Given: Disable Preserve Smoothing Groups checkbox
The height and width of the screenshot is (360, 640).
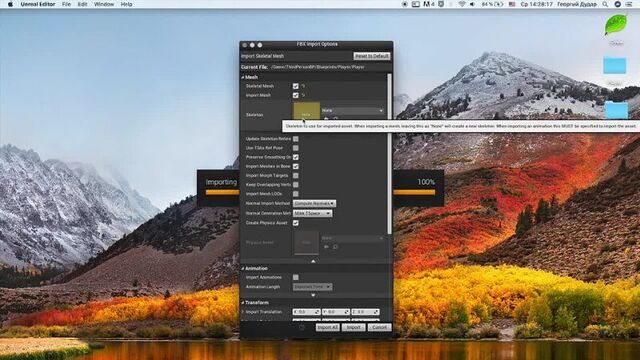Looking at the screenshot, I should (296, 157).
